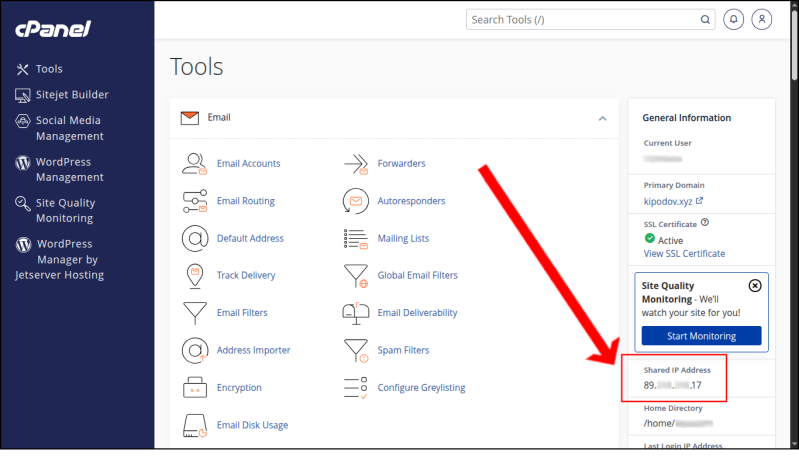
Task: Click the Start Monitoring button
Action: [x=701, y=336]
